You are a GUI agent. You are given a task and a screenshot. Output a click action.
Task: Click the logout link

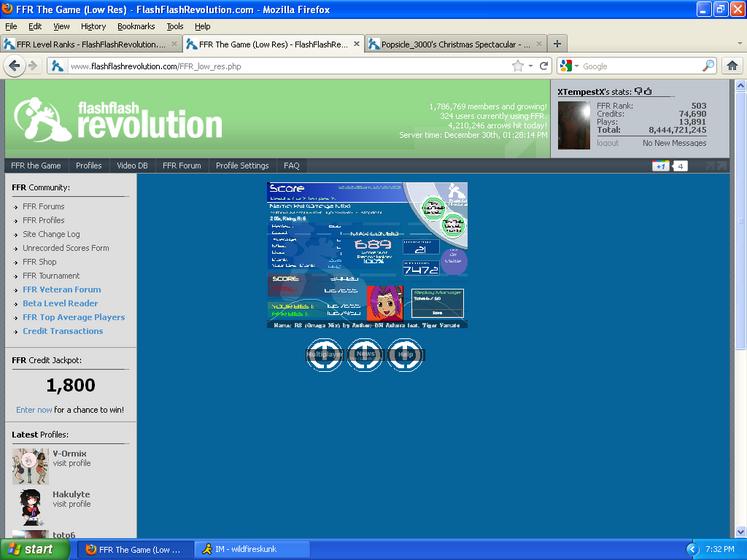(607, 143)
